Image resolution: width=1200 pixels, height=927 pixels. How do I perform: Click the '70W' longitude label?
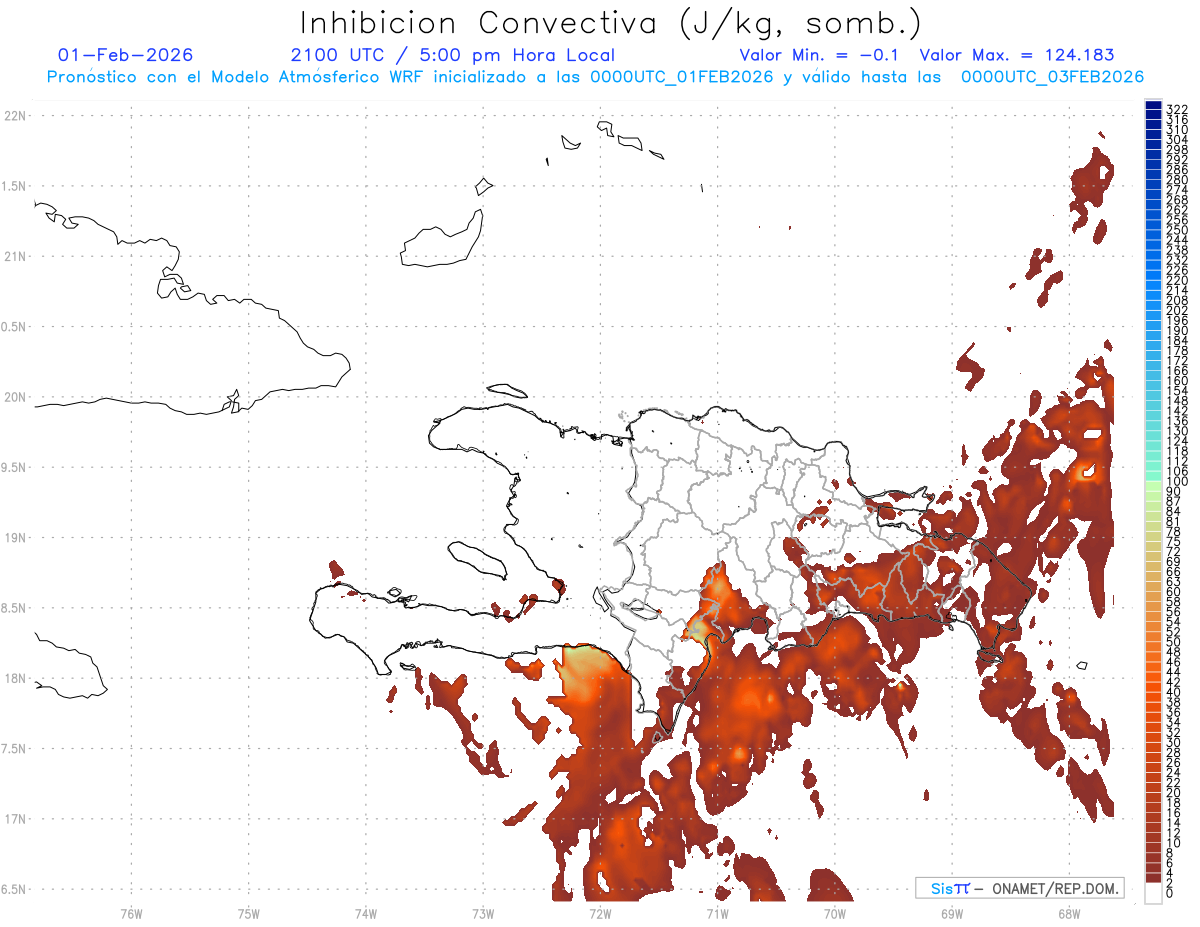pyautogui.click(x=835, y=913)
